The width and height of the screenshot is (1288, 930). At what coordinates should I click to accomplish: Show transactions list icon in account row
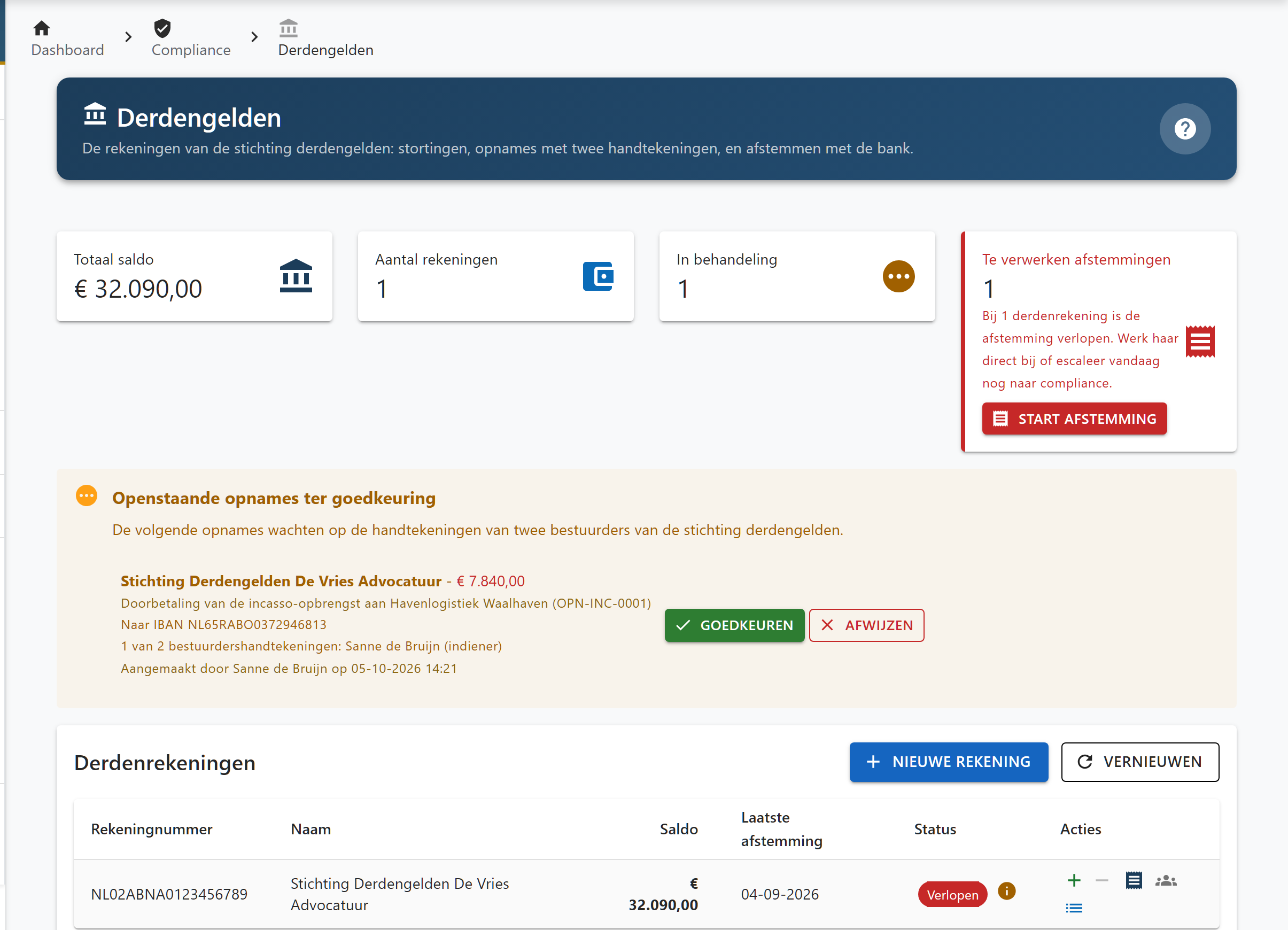pyautogui.click(x=1074, y=908)
